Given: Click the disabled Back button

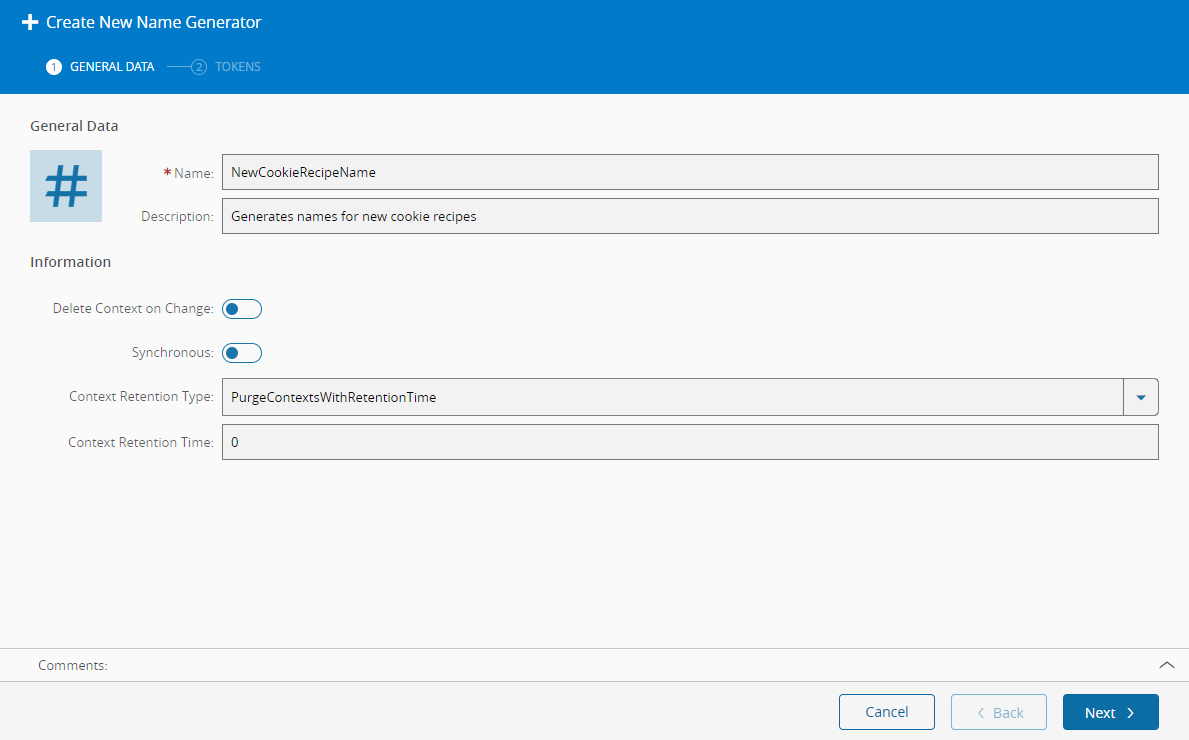Looking at the screenshot, I should coord(998,712).
